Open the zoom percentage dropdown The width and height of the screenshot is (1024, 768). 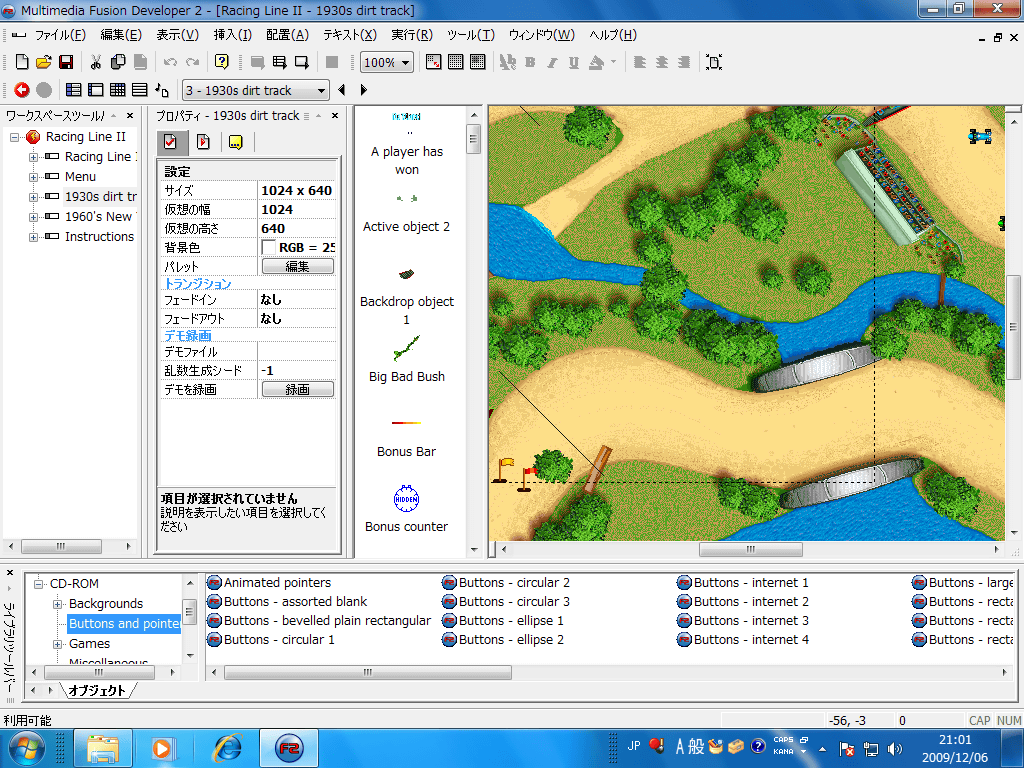[x=406, y=63]
